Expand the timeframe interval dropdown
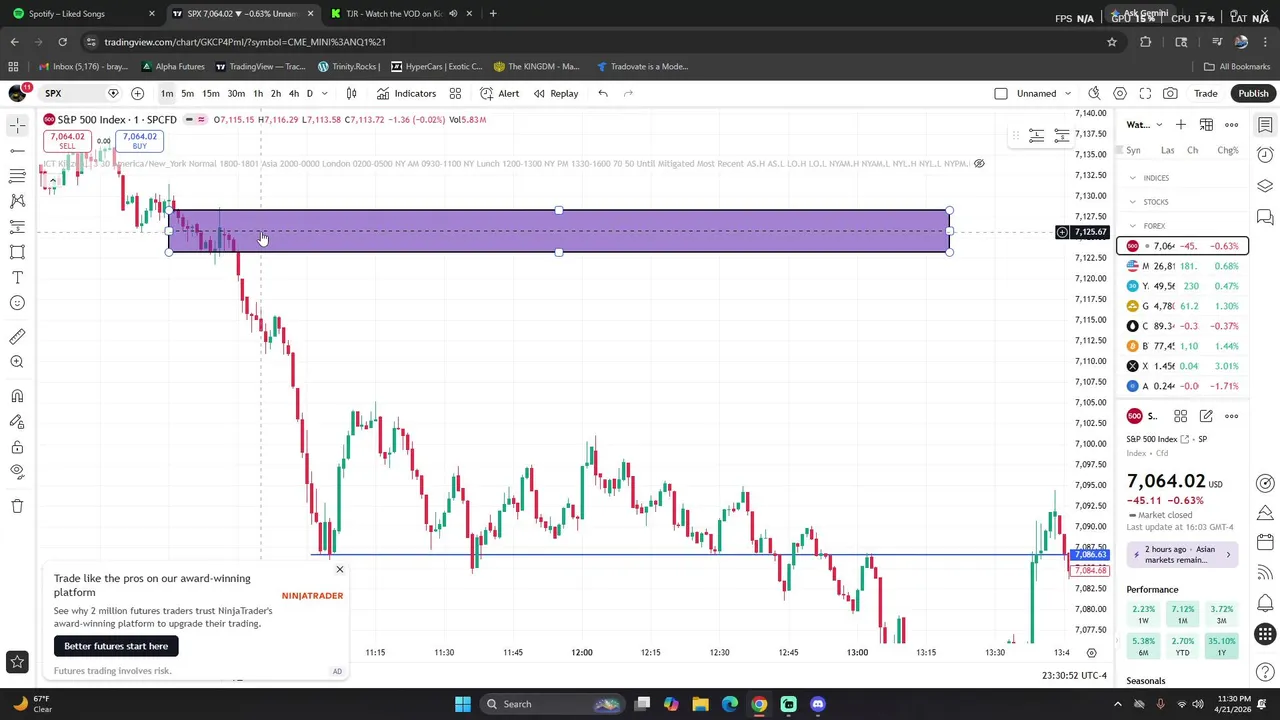Screen dimensions: 1280x720 pos(324,94)
